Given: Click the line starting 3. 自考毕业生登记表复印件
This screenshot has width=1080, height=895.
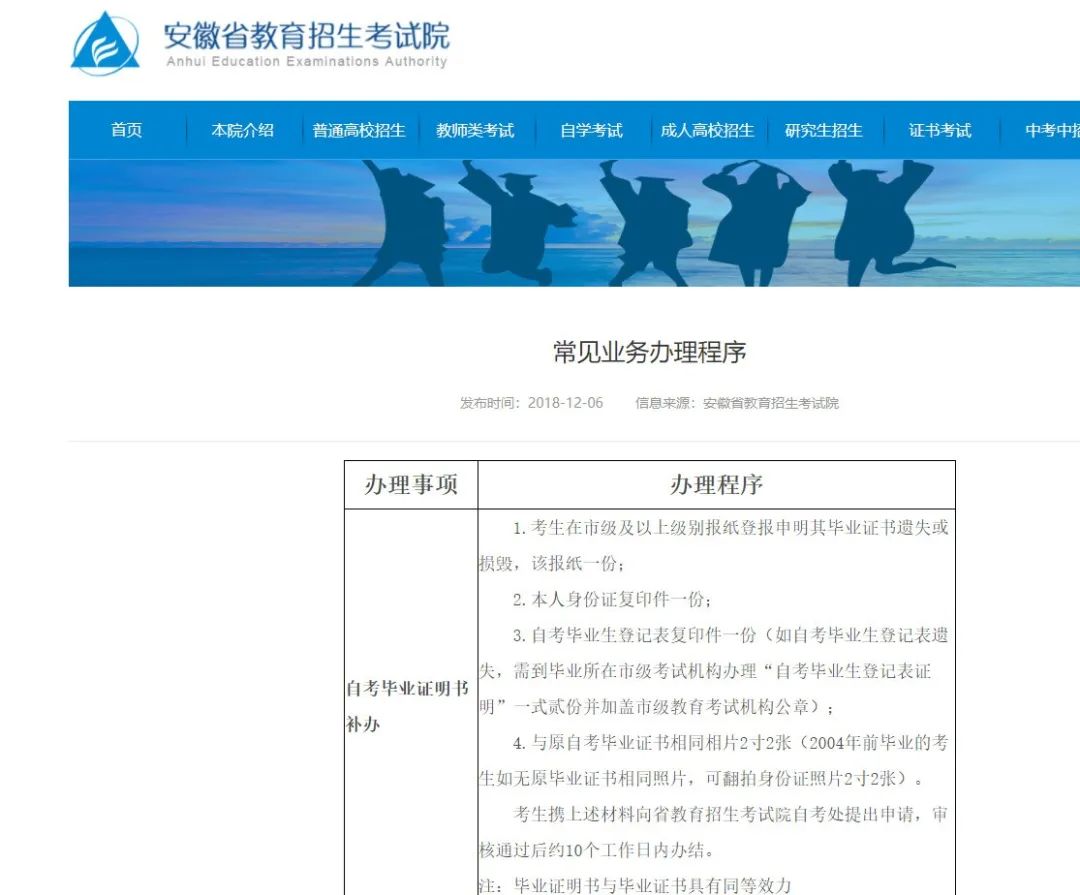Looking at the screenshot, I should [730, 635].
